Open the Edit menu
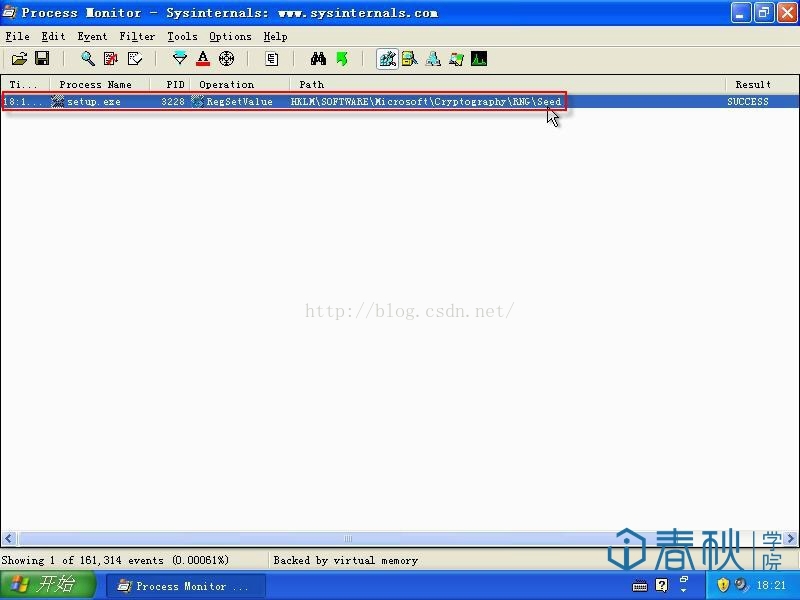 click(x=53, y=36)
